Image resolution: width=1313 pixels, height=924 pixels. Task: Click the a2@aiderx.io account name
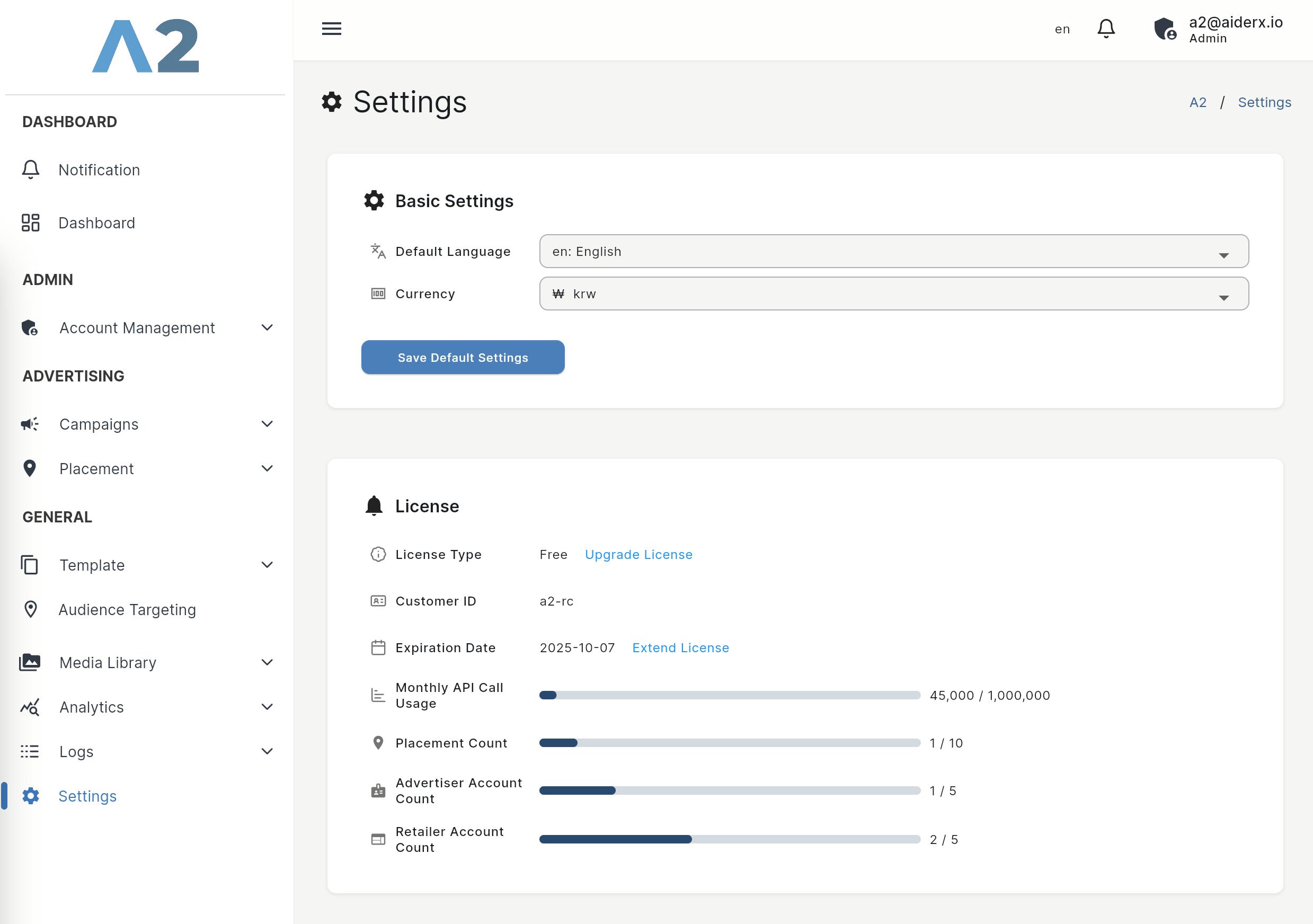[1236, 22]
